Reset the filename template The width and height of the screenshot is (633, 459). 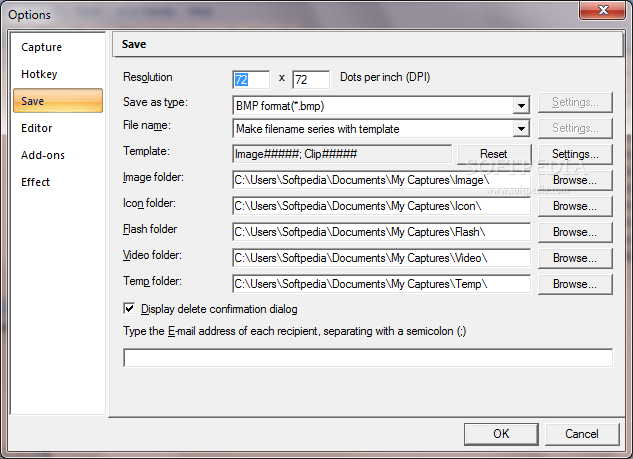[x=494, y=154]
